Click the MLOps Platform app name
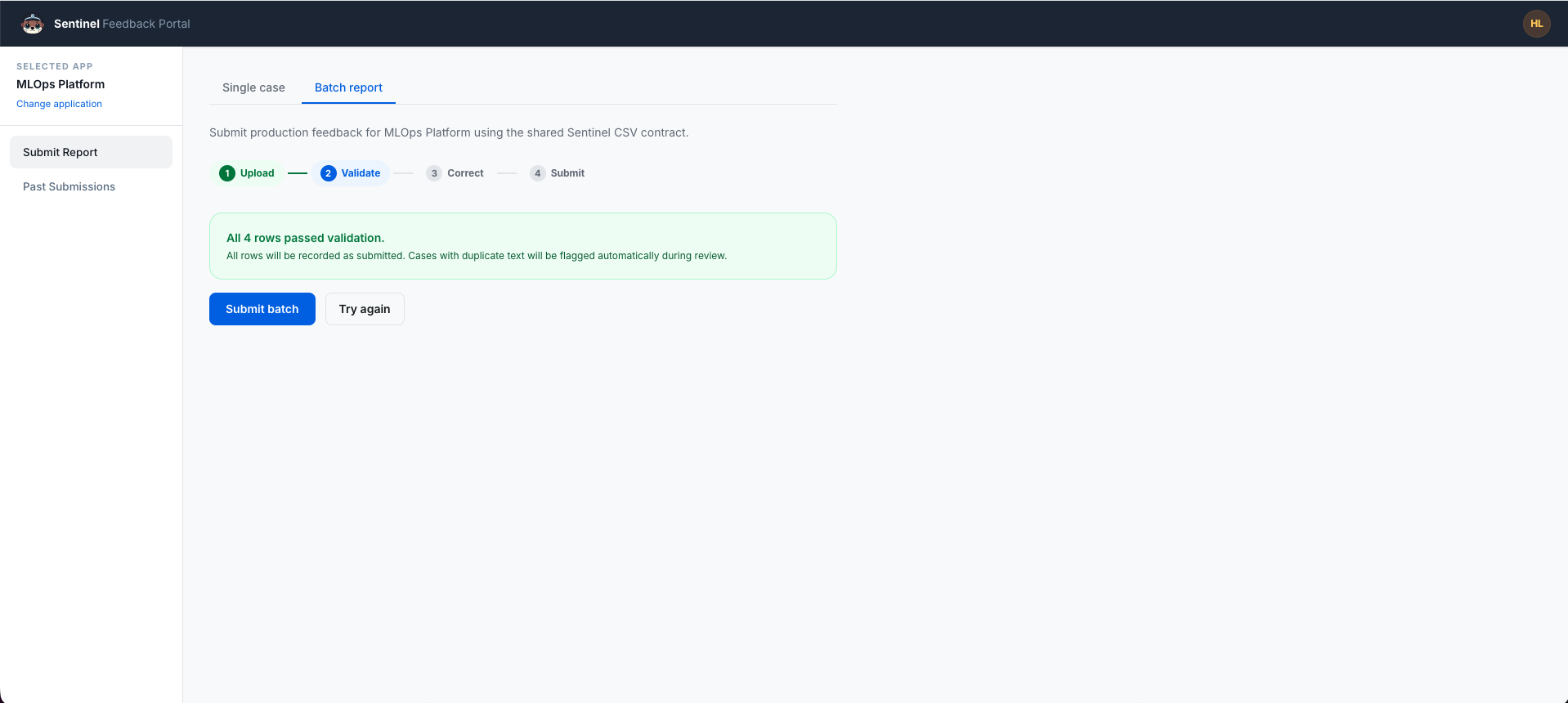Screen dimensions: 1568x703 click(60, 84)
